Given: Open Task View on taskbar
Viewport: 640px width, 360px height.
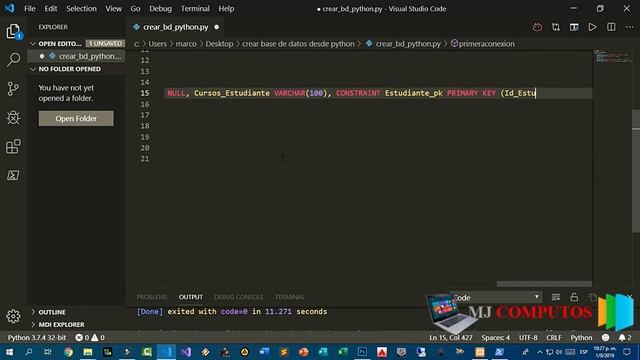Looking at the screenshot, I should coord(48,352).
